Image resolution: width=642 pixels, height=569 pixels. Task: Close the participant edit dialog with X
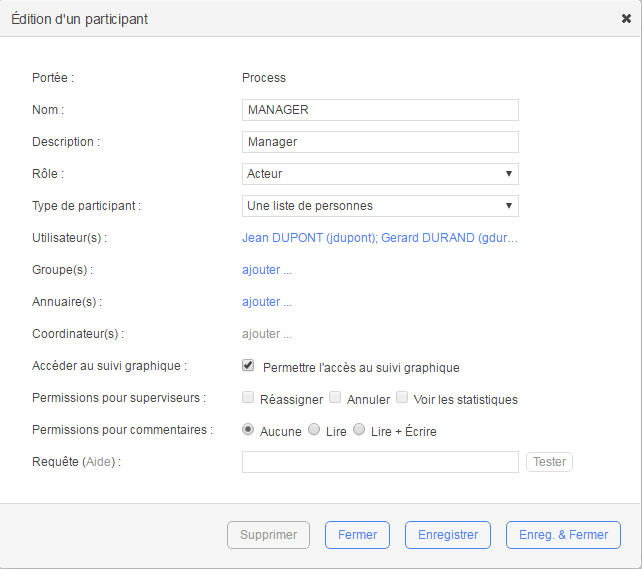(626, 18)
